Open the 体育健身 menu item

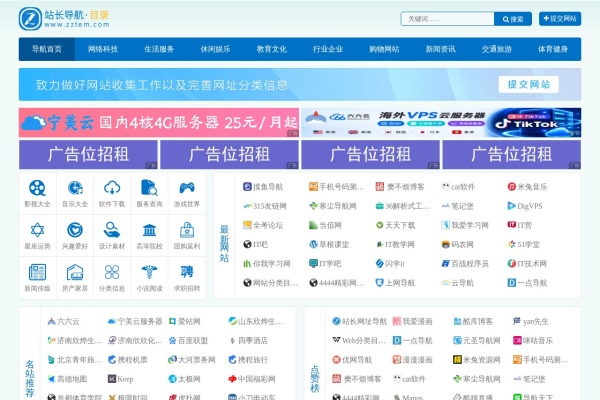pyautogui.click(x=553, y=49)
